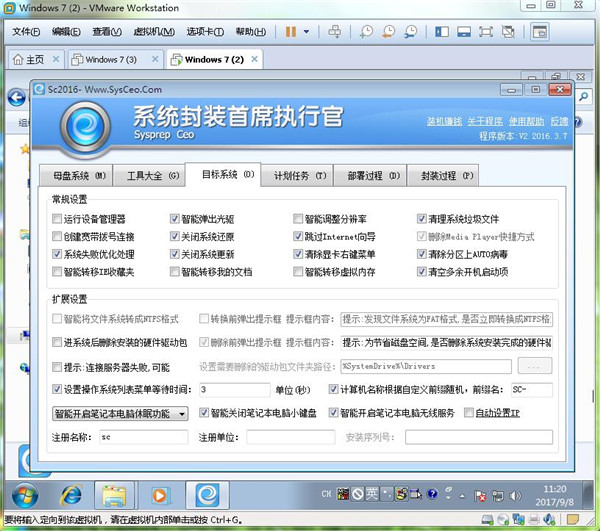Click the back arrow in the Explorer window behind
The image size is (600, 531).
(17, 98)
